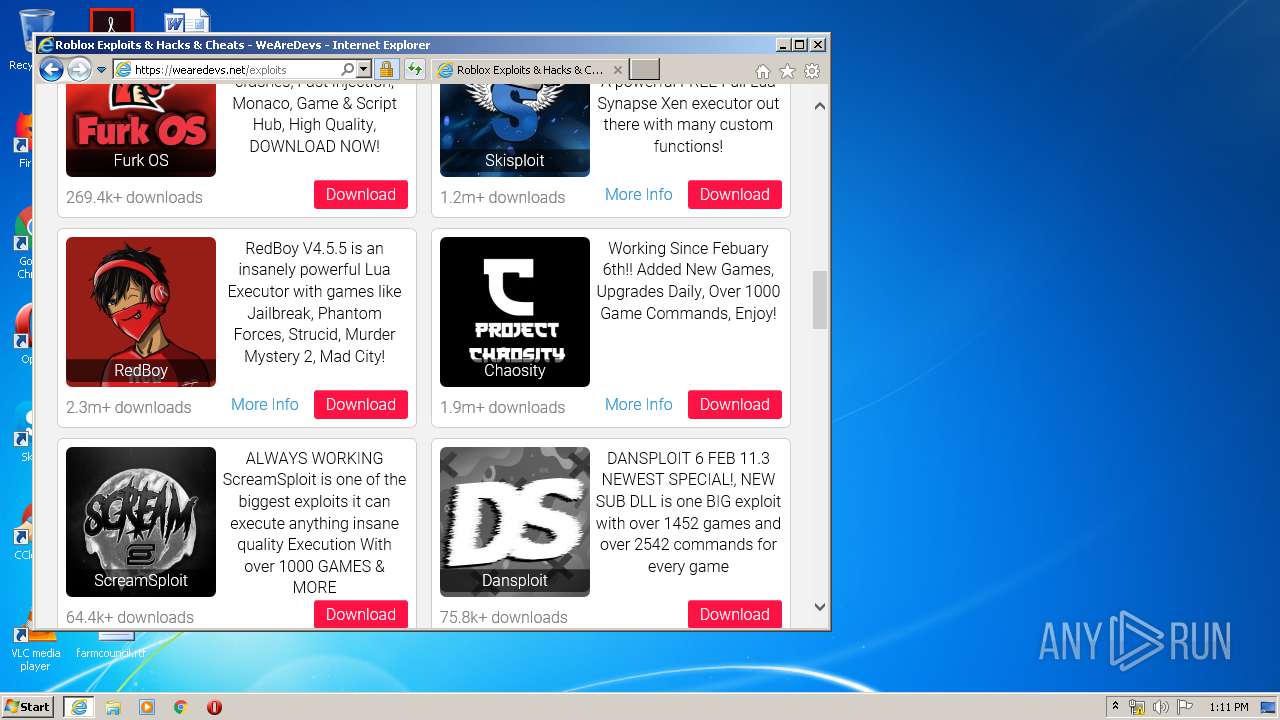Click the scrollbar up arrow
The image size is (1280, 720).
[820, 106]
